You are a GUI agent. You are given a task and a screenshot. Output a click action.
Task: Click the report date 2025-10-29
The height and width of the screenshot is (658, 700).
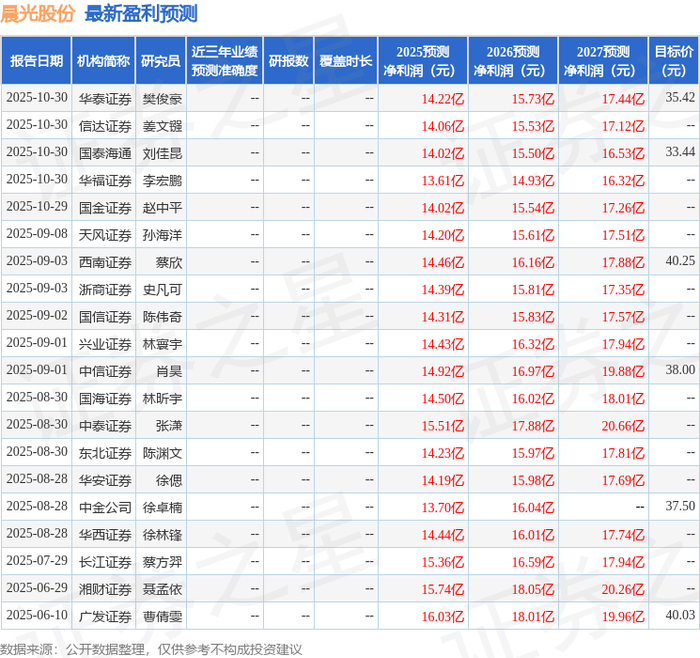click(37, 206)
